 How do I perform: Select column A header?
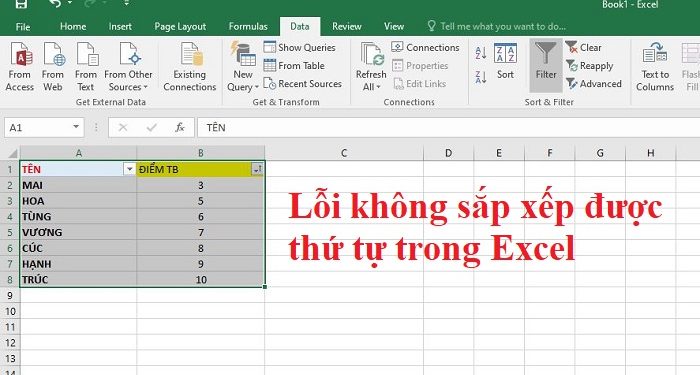pos(79,153)
